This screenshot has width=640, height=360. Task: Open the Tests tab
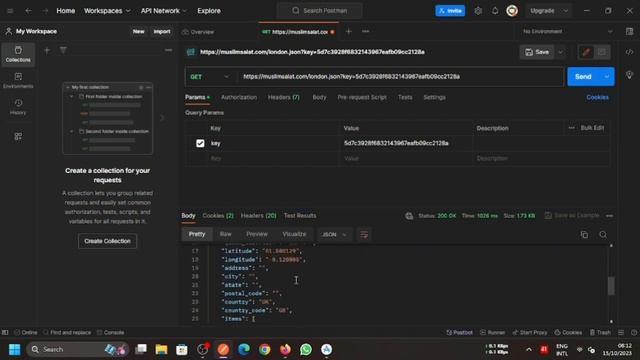pos(405,97)
